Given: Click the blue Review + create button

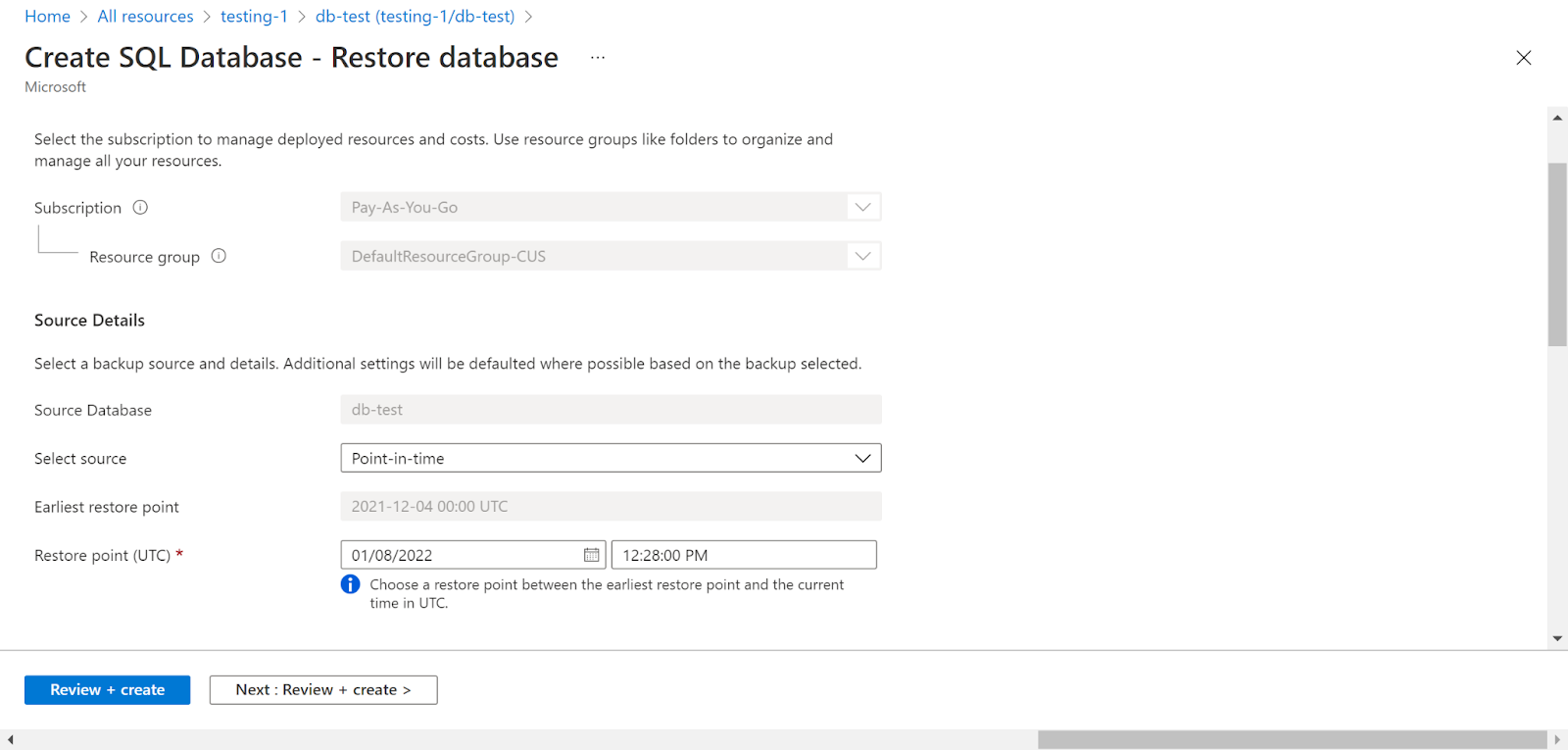Looking at the screenshot, I should 107,690.
